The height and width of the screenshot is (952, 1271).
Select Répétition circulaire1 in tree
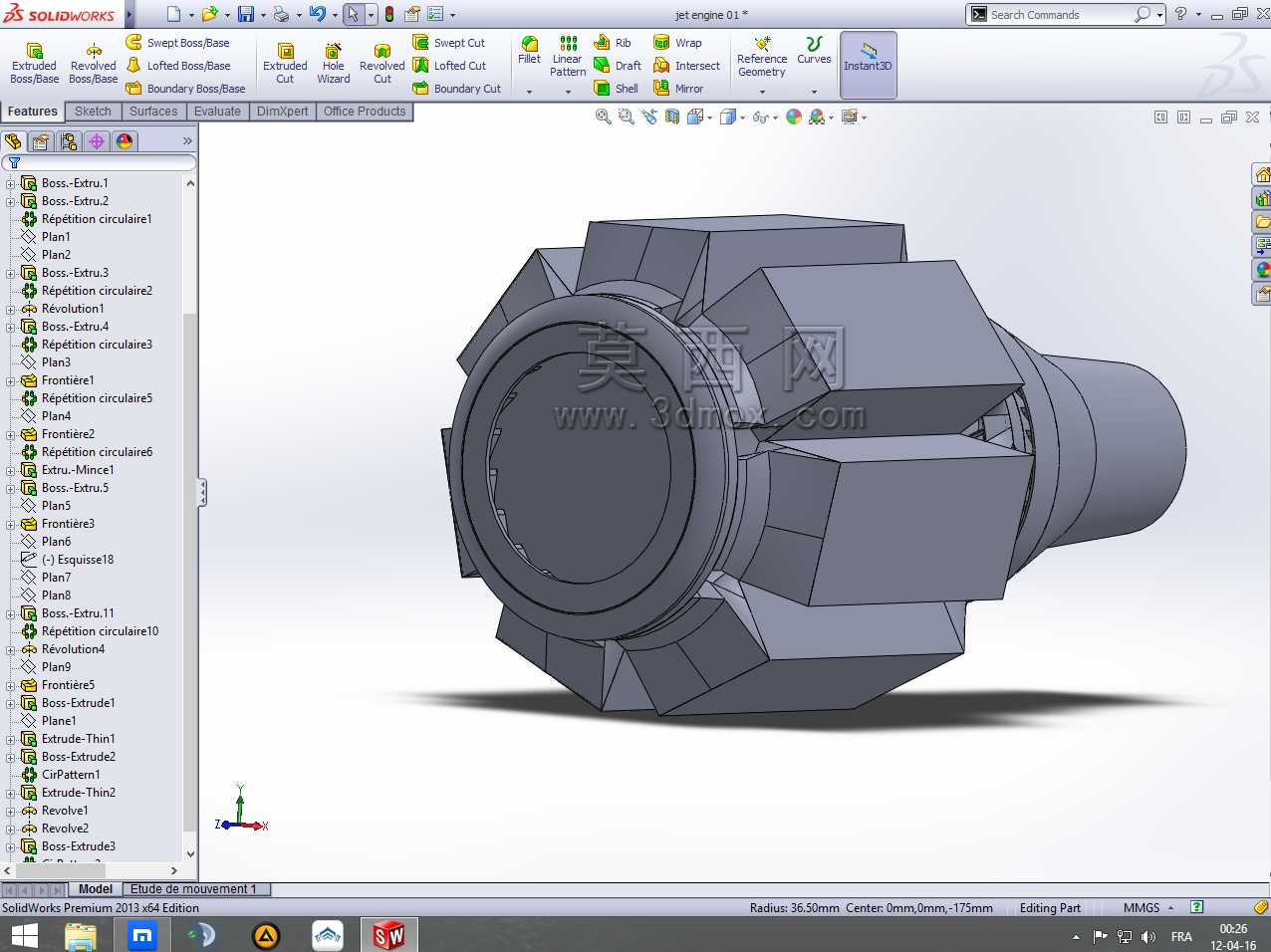tap(97, 219)
